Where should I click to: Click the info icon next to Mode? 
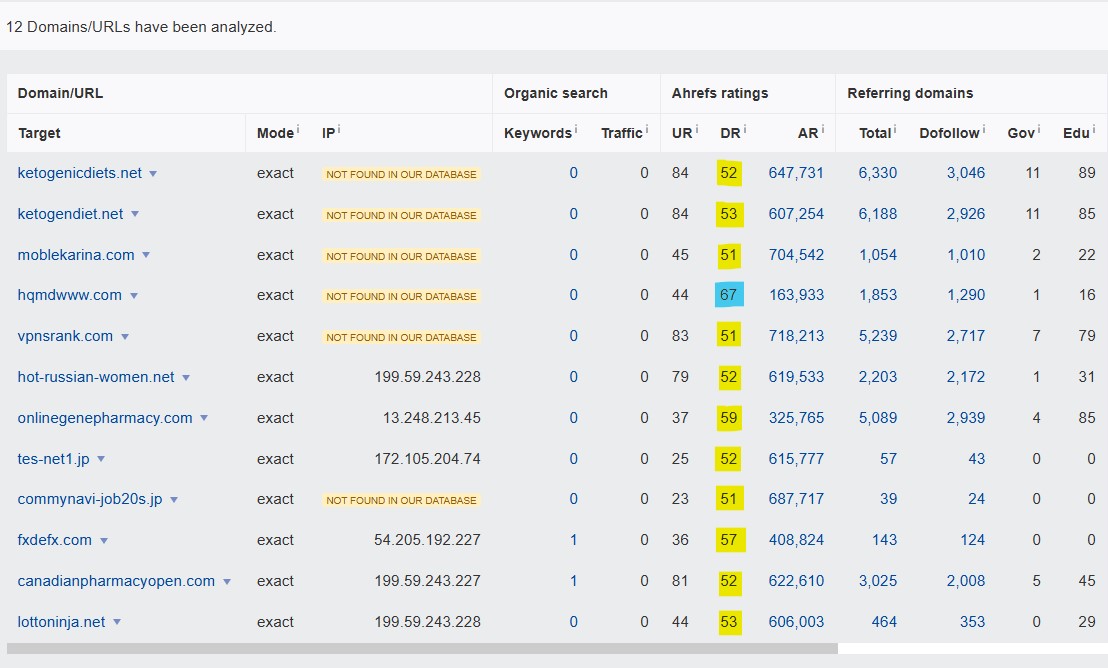coord(297,129)
